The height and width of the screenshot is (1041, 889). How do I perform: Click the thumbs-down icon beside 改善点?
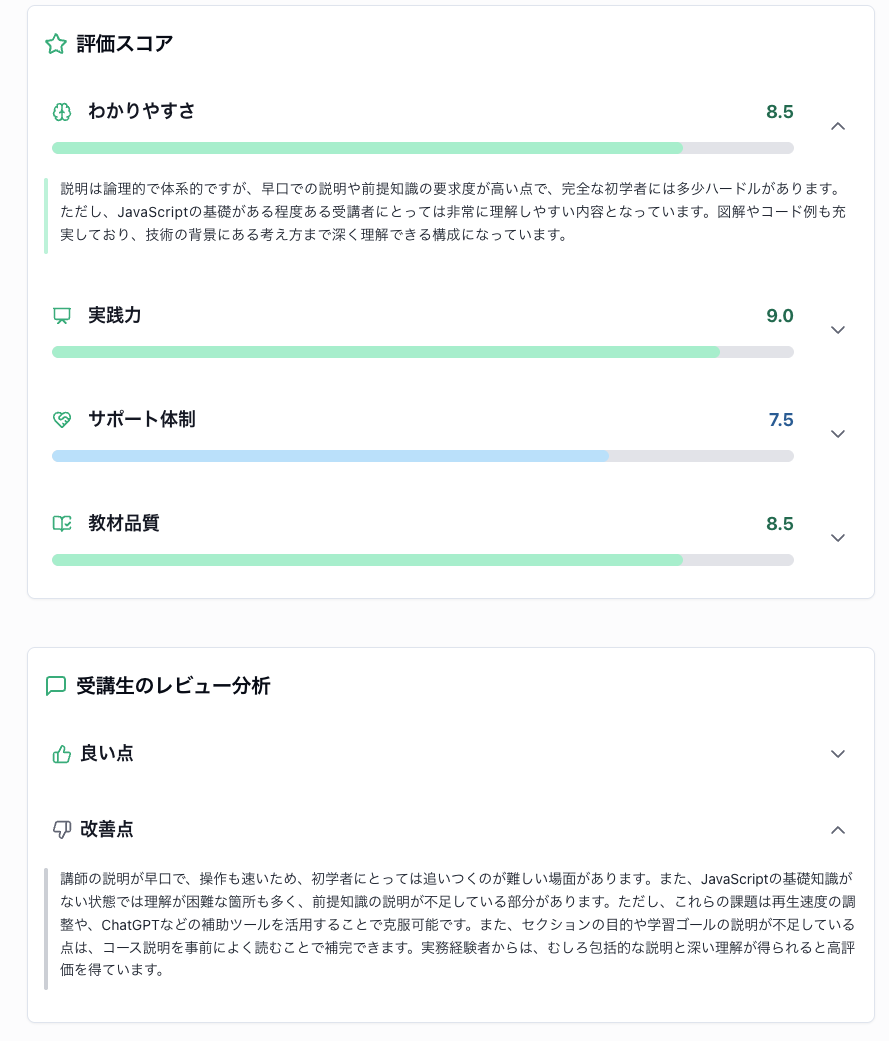(62, 829)
